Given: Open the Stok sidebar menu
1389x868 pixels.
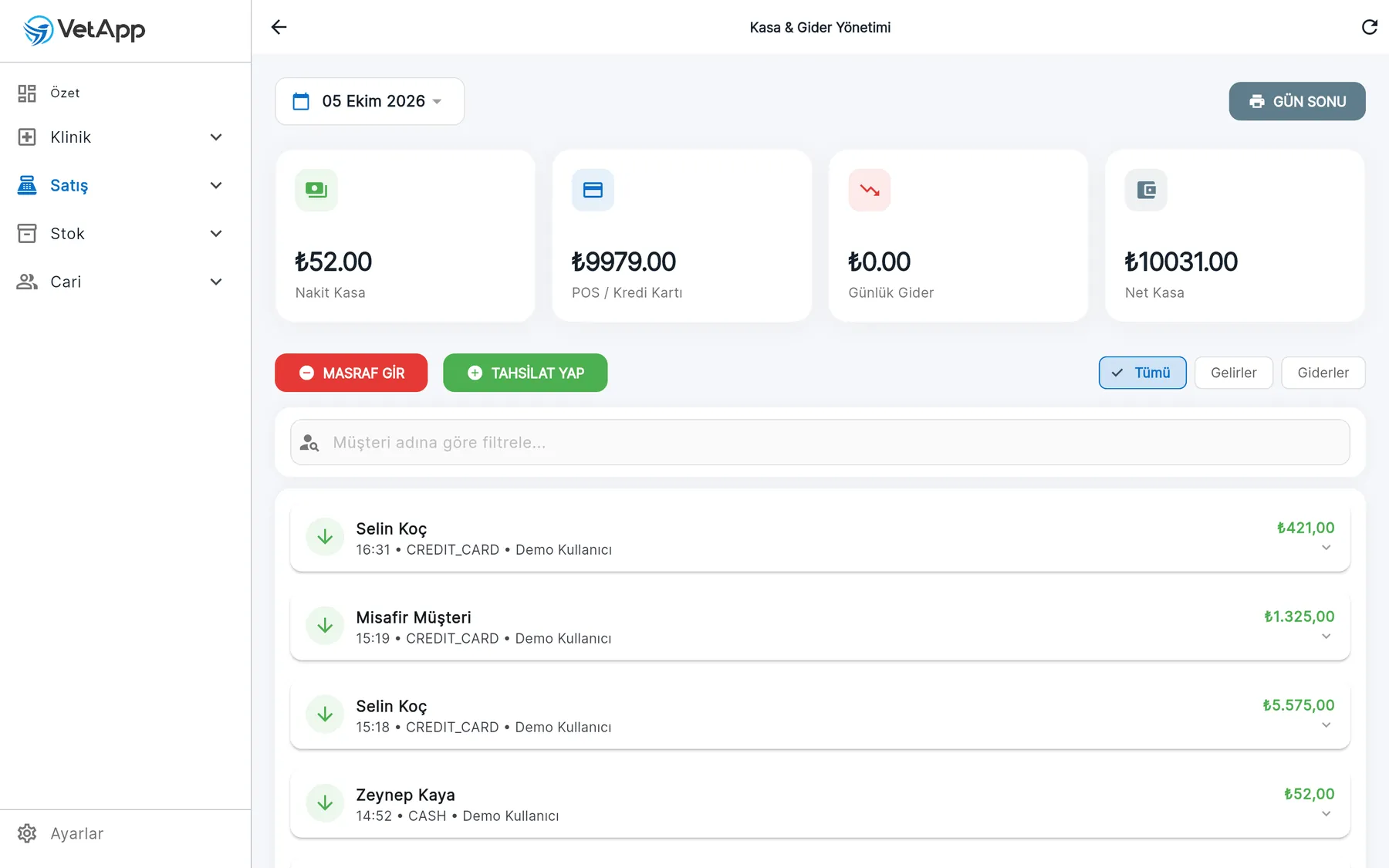Looking at the screenshot, I should coord(123,234).
